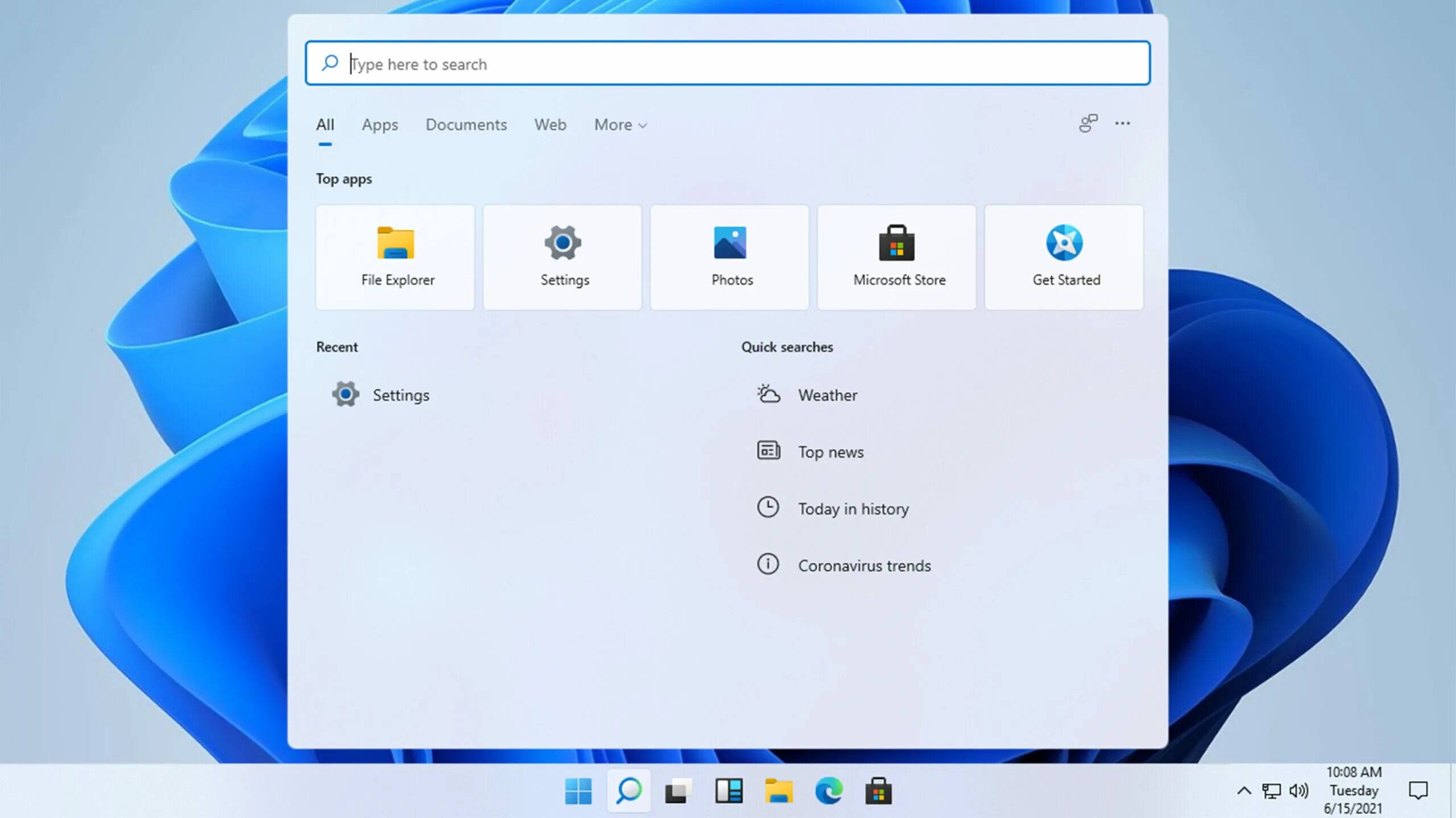Click the search input field
This screenshot has height=818, width=1456.
click(x=728, y=63)
